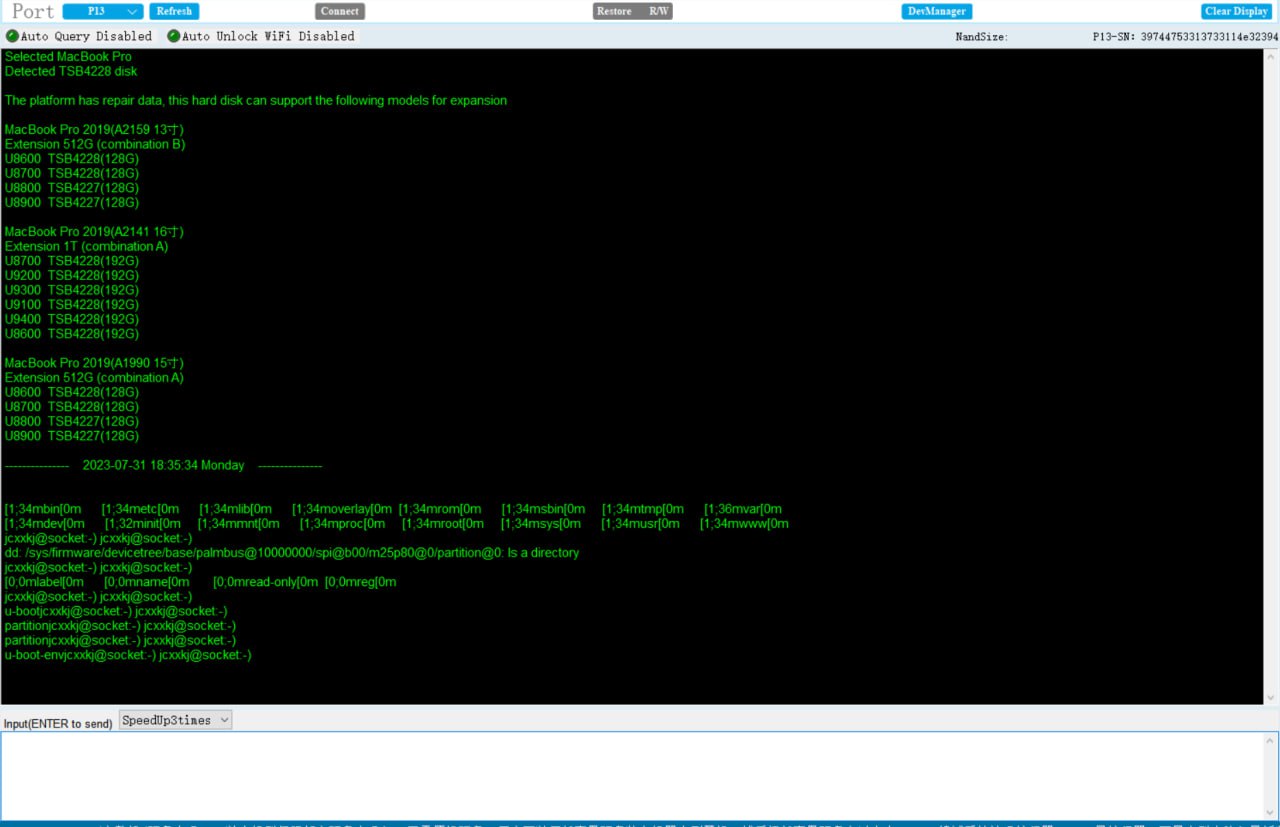Click 'U9100 TSB4228(192G)' line

tap(72, 304)
